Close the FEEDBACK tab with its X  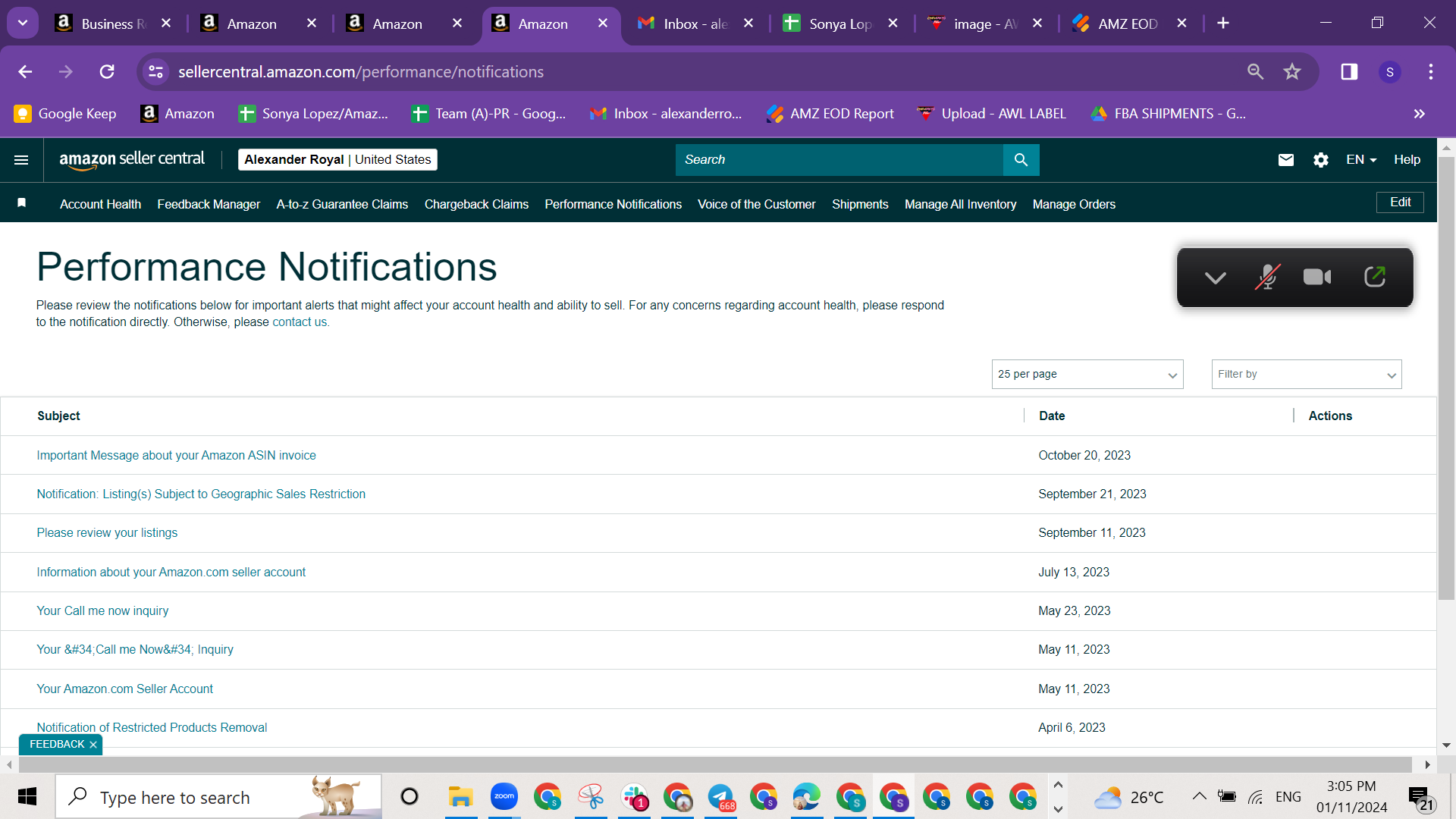pos(93,745)
